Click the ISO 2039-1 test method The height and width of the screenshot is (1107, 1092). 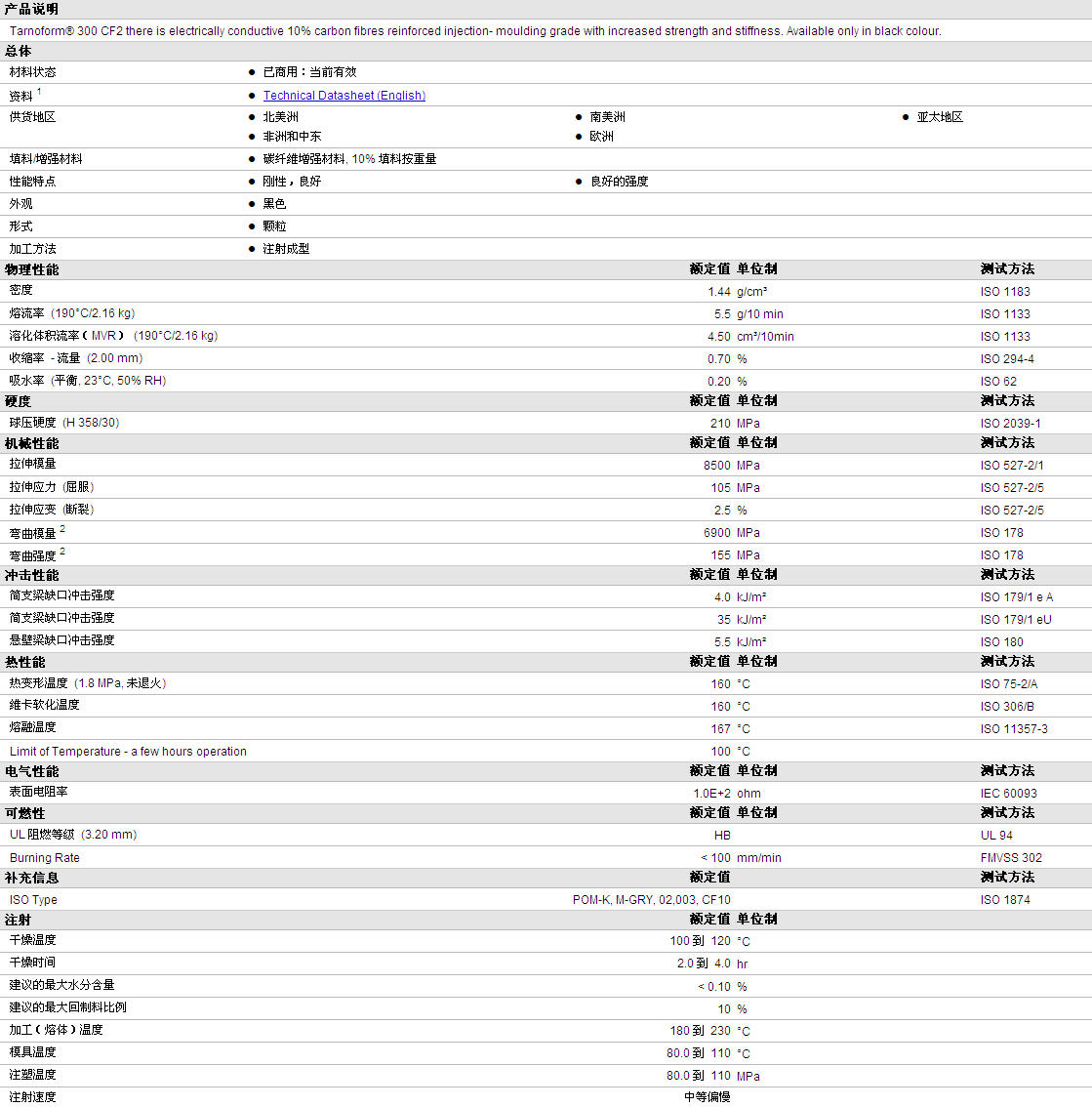coord(1010,424)
